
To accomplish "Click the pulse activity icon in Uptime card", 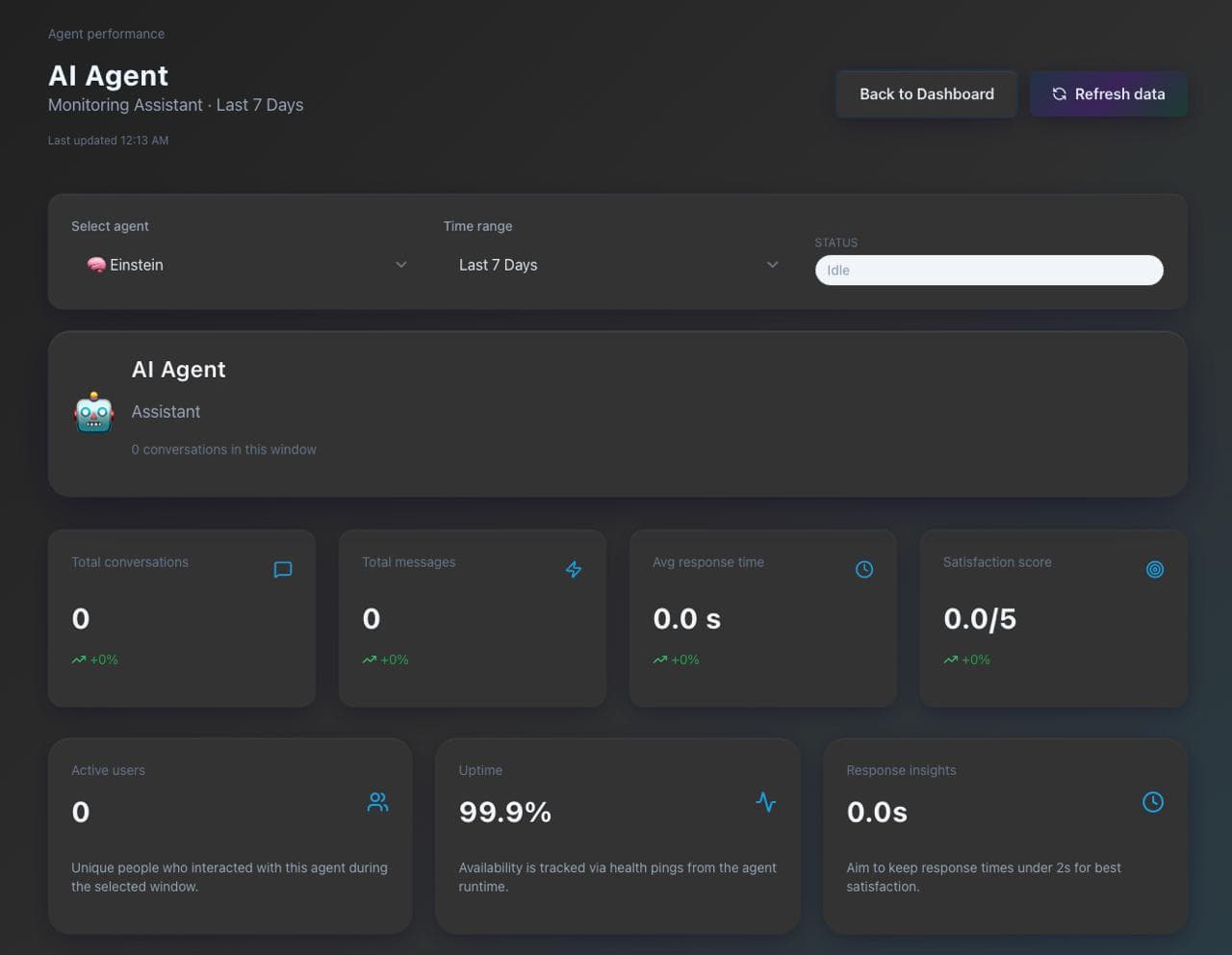I will click(766, 802).
